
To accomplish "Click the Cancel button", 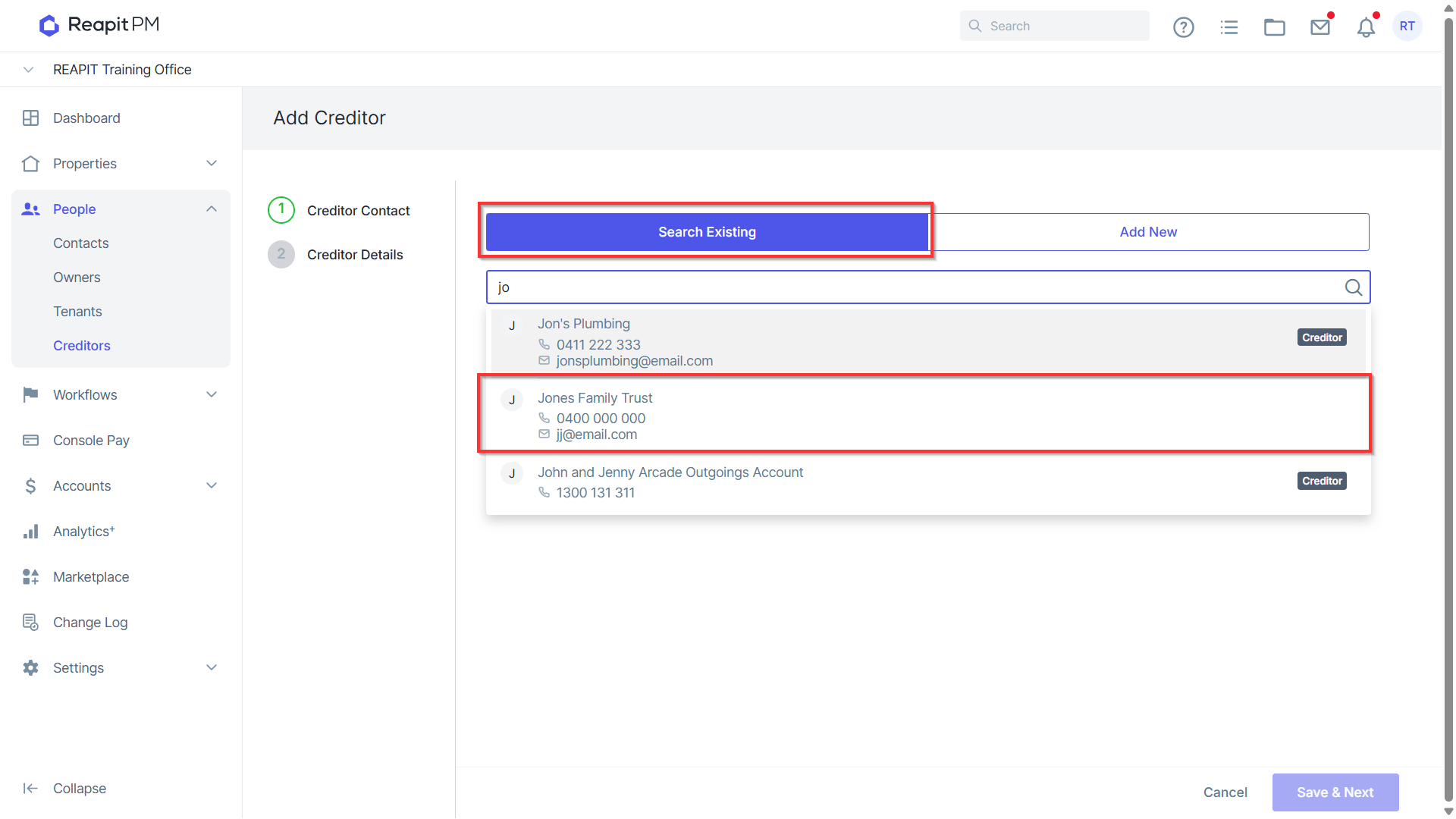I will pyautogui.click(x=1225, y=792).
